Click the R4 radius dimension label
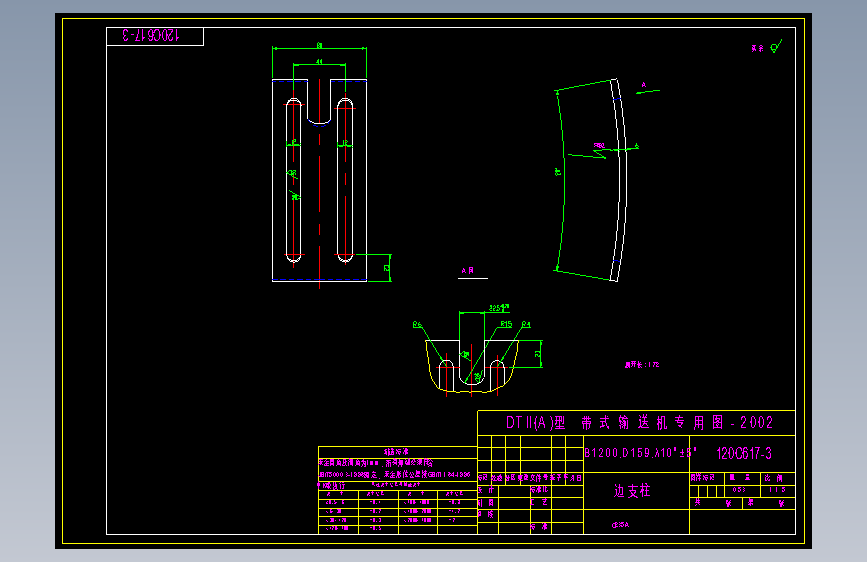This screenshot has height=562, width=867. click(x=526, y=324)
